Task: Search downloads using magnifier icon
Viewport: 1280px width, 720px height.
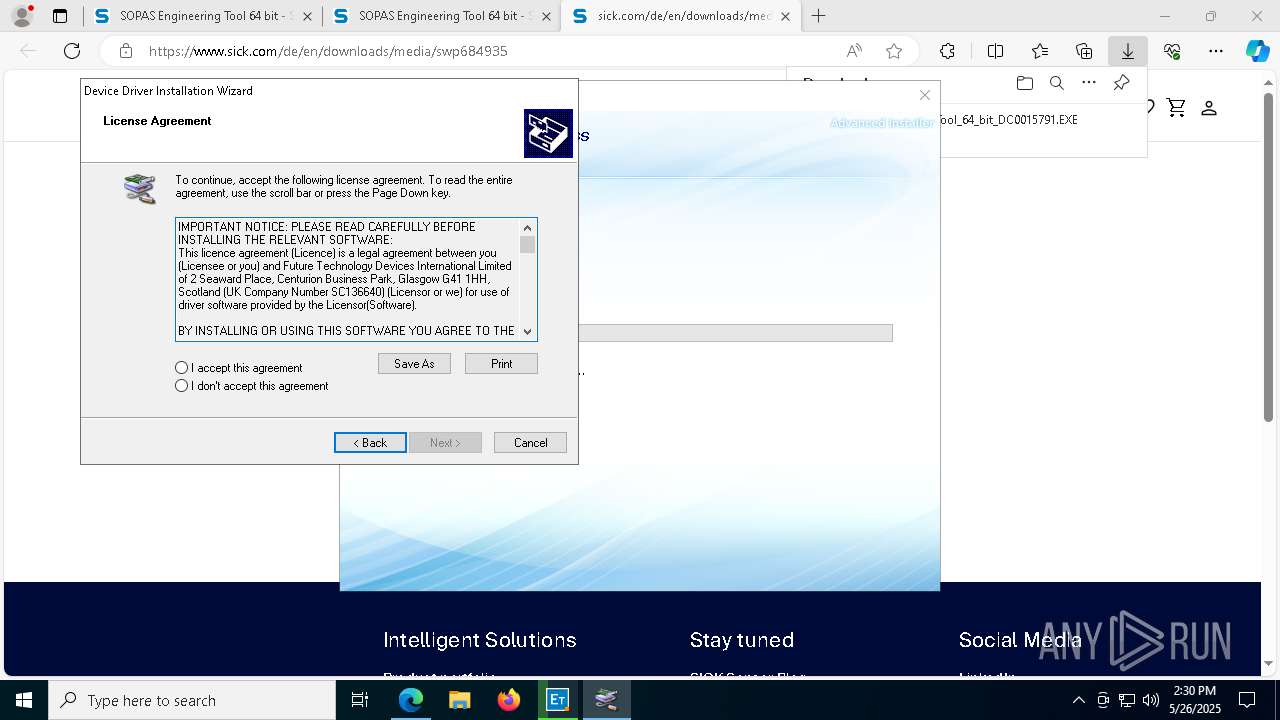Action: [1056, 83]
